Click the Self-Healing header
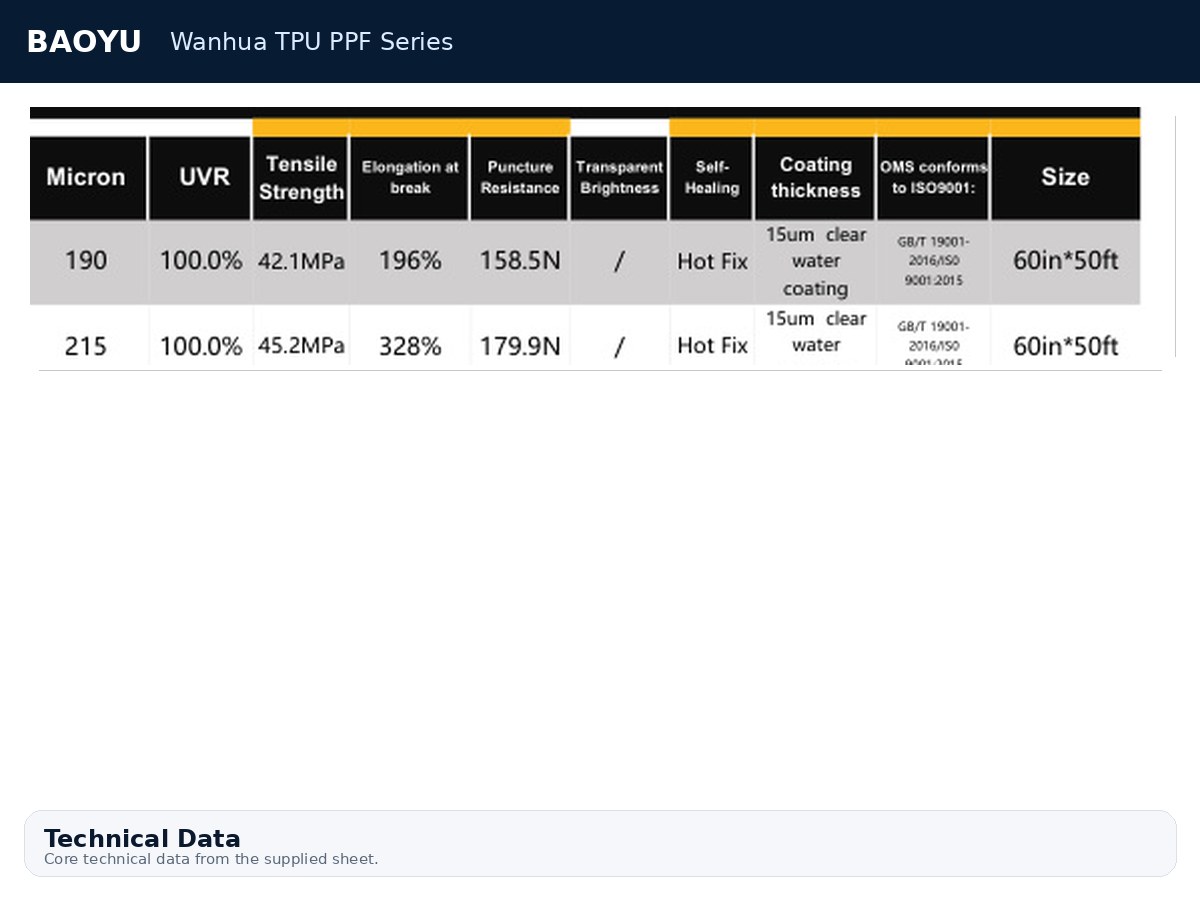This screenshot has height=900, width=1200. click(712, 178)
